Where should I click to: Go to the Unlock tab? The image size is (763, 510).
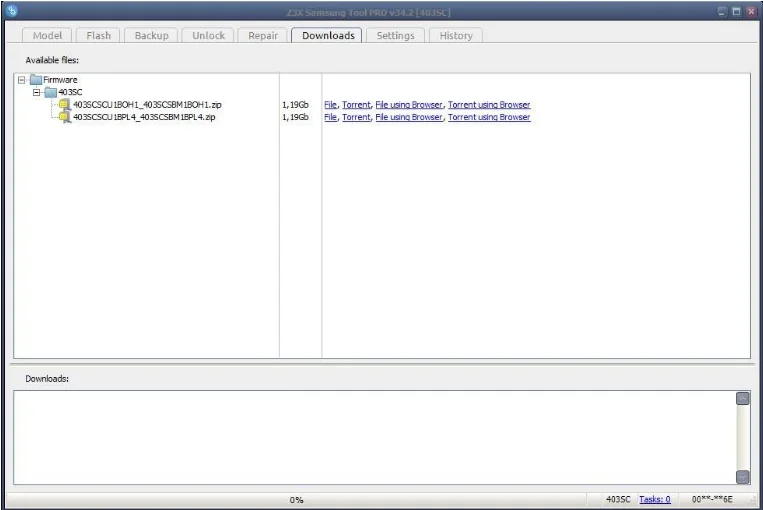[x=208, y=36]
